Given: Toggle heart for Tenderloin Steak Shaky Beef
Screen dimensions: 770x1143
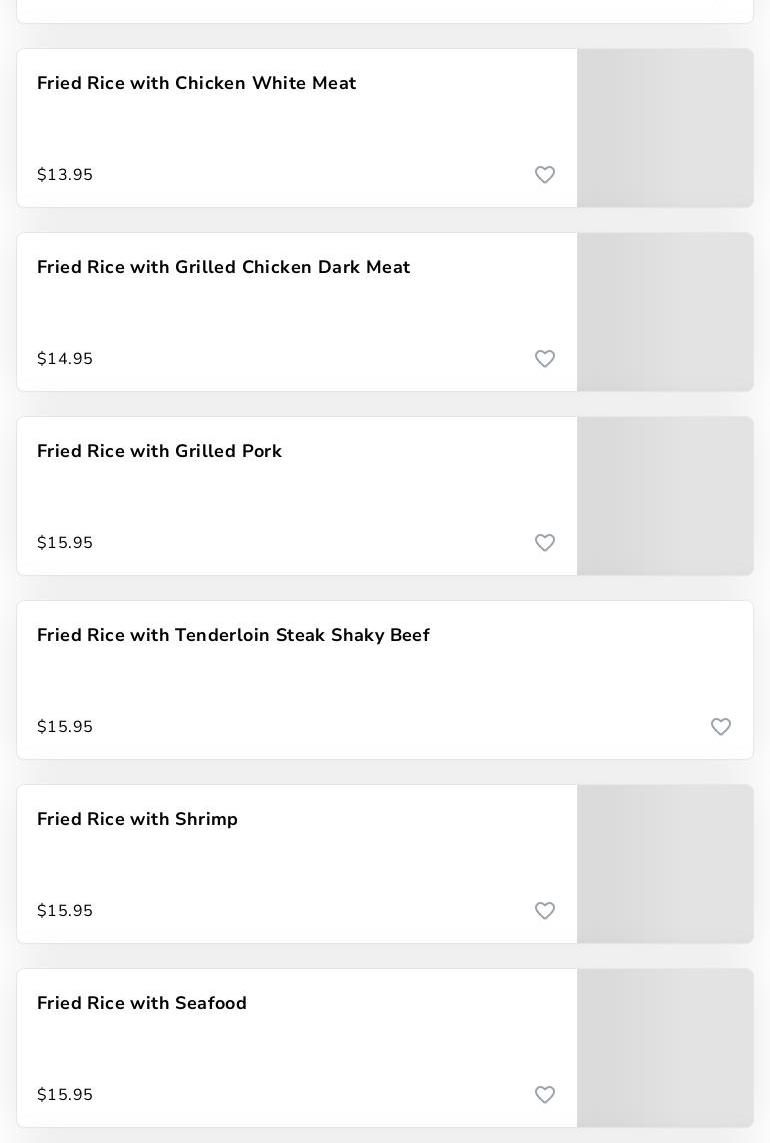Looking at the screenshot, I should (x=721, y=727).
